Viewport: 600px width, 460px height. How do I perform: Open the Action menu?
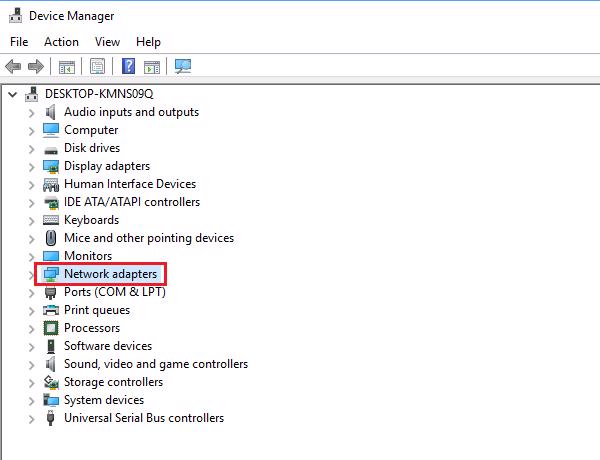pos(61,42)
